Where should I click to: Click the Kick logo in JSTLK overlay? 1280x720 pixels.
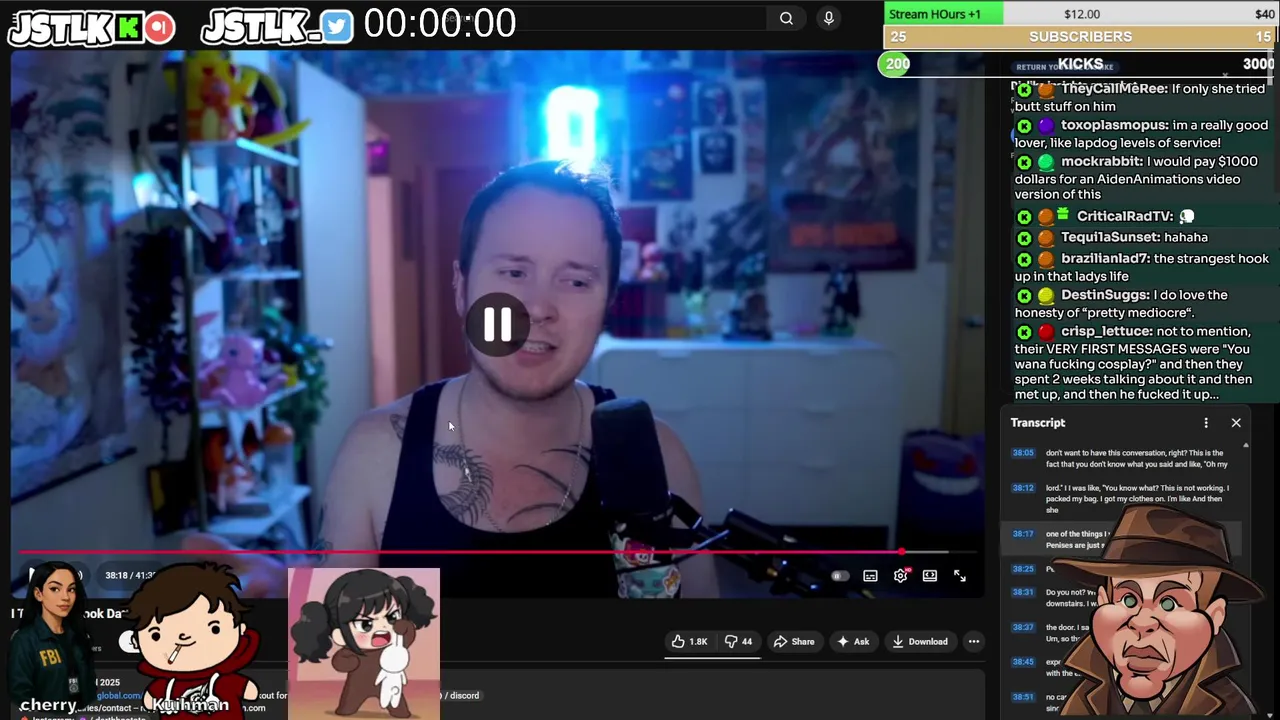(x=128, y=28)
